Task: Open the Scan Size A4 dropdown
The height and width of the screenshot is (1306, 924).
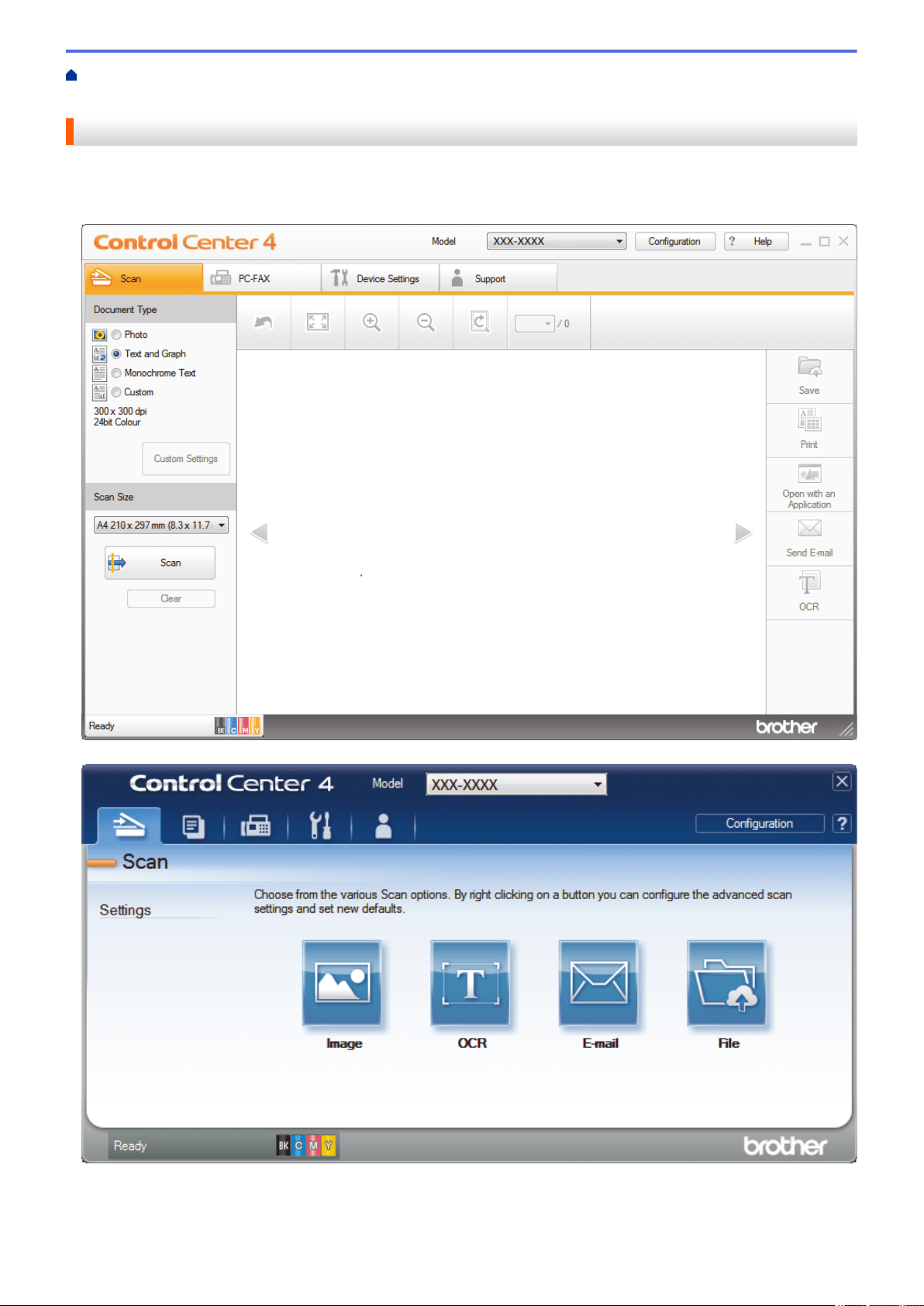Action: 161,525
